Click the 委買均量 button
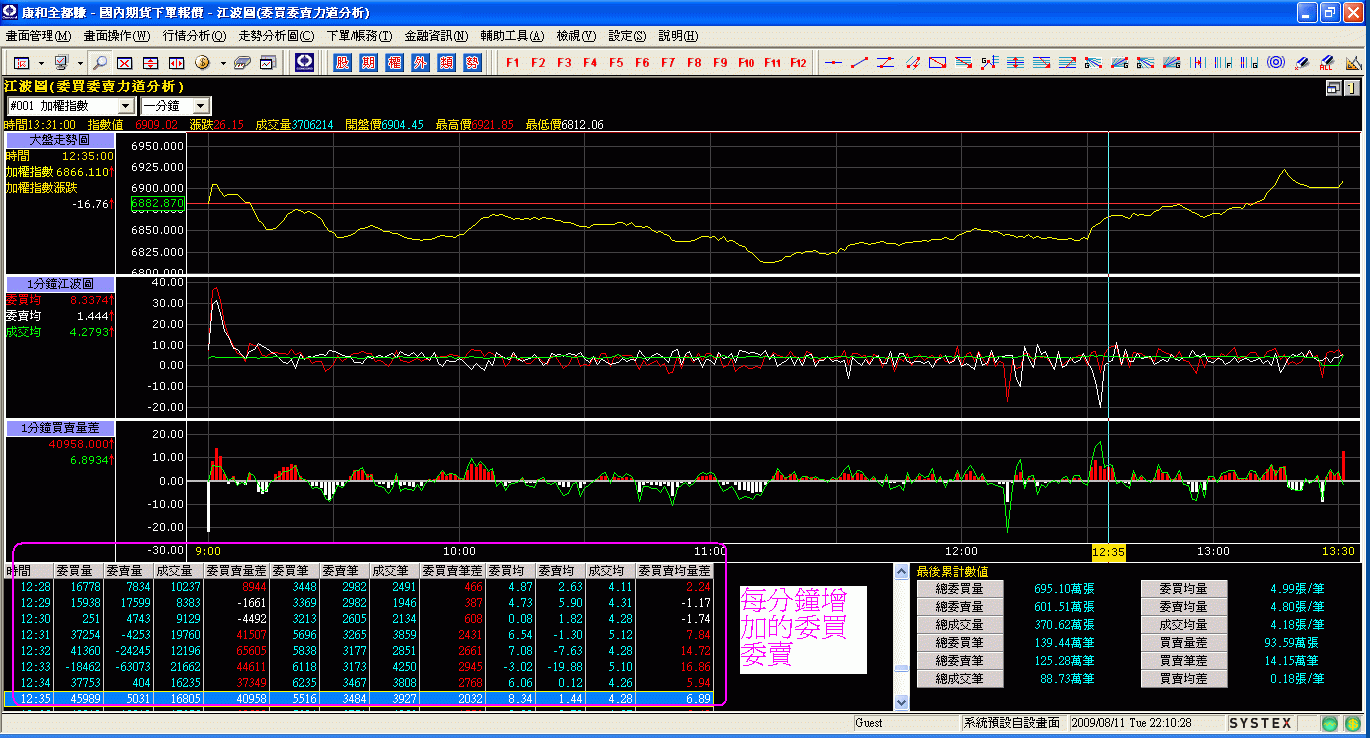 click(1184, 589)
